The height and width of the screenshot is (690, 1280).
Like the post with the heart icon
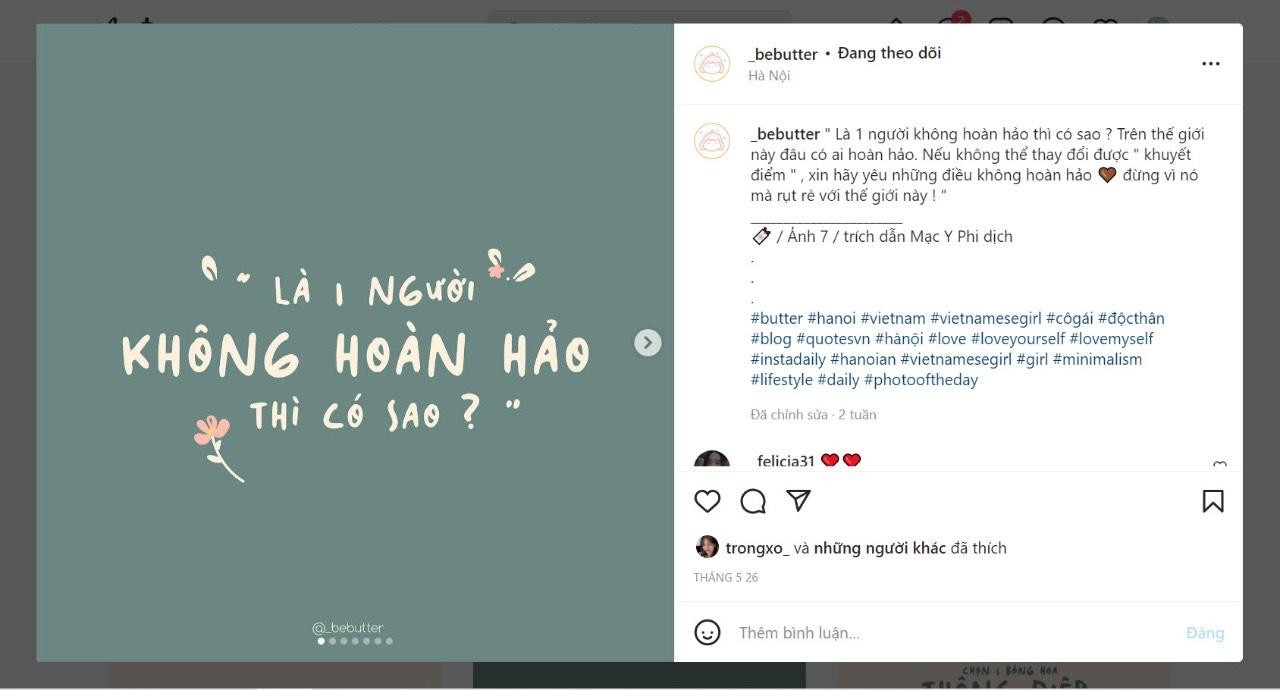click(x=707, y=501)
